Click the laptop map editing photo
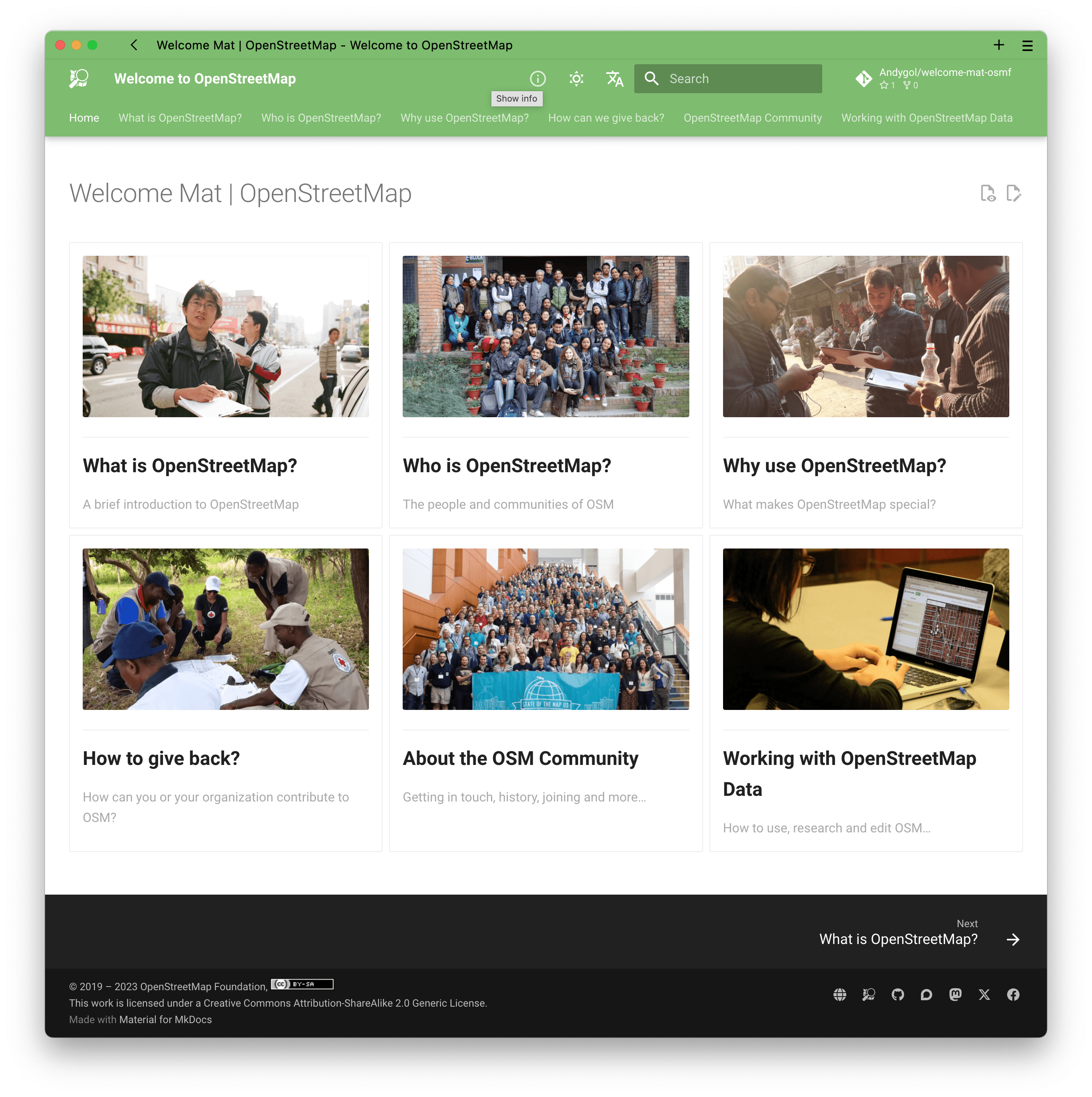This screenshot has height=1097, width=1092. click(866, 628)
